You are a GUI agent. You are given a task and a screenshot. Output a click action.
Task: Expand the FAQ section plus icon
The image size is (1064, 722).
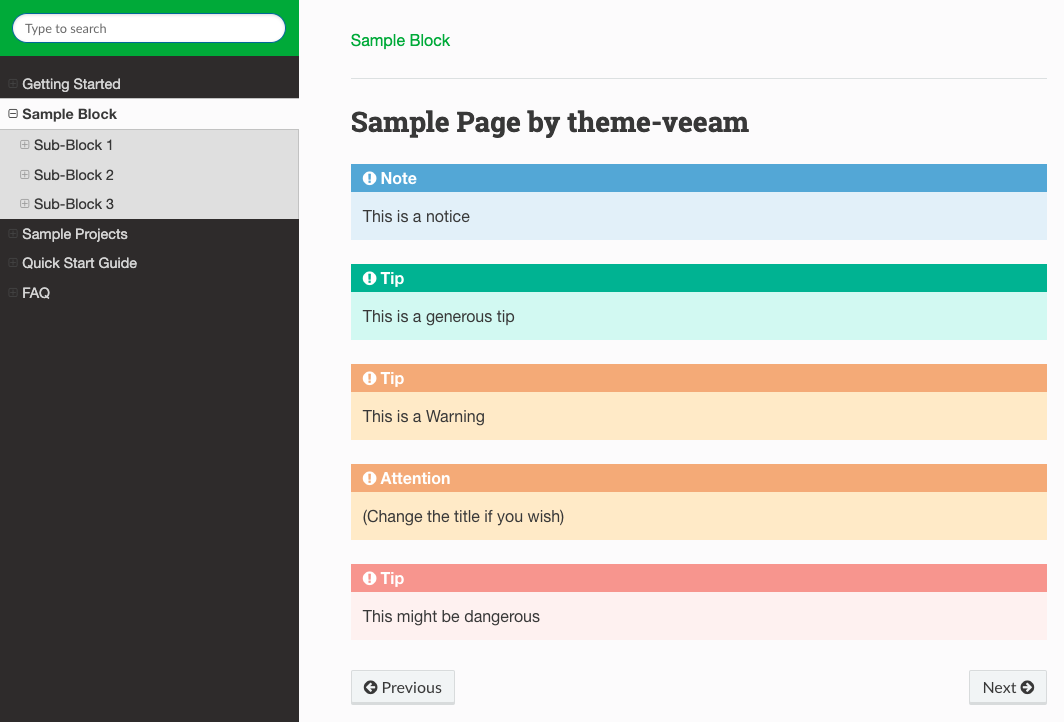[13, 292]
